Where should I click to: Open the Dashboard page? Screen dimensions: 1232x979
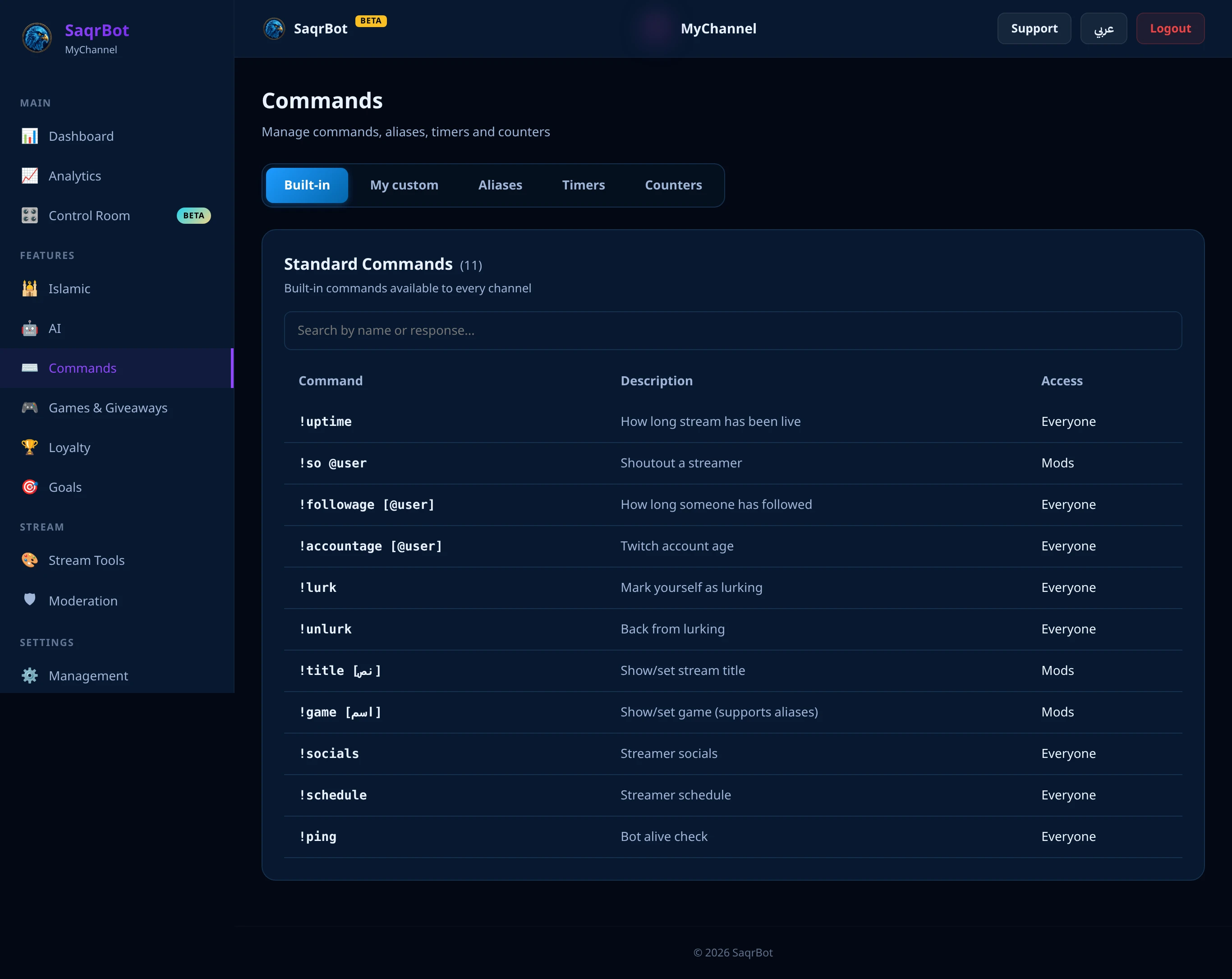(117, 136)
